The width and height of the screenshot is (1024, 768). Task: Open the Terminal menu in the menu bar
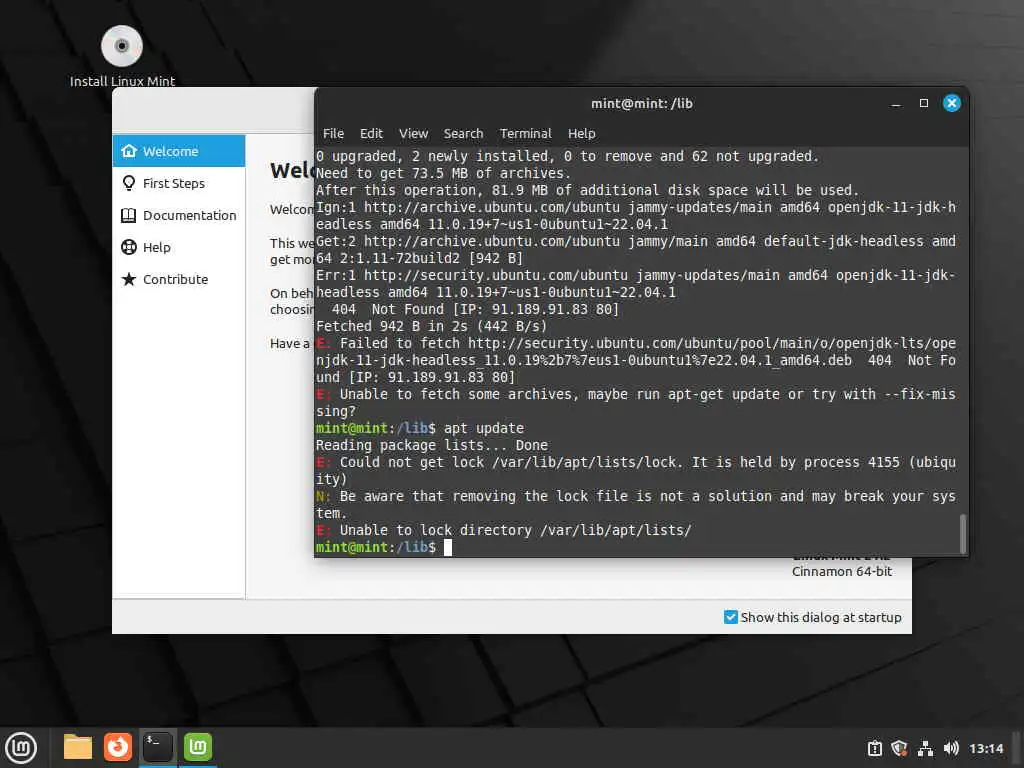526,133
